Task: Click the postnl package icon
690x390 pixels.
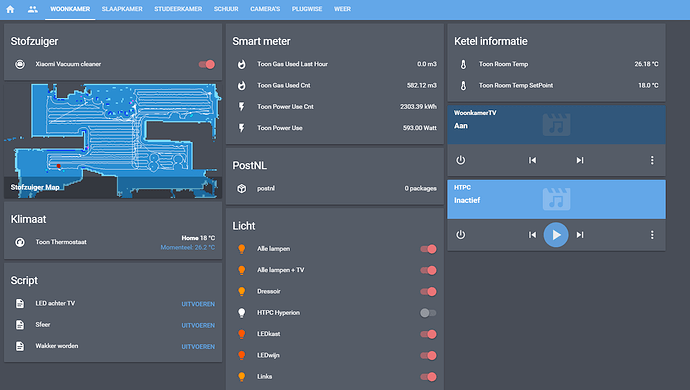Action: pos(242,188)
